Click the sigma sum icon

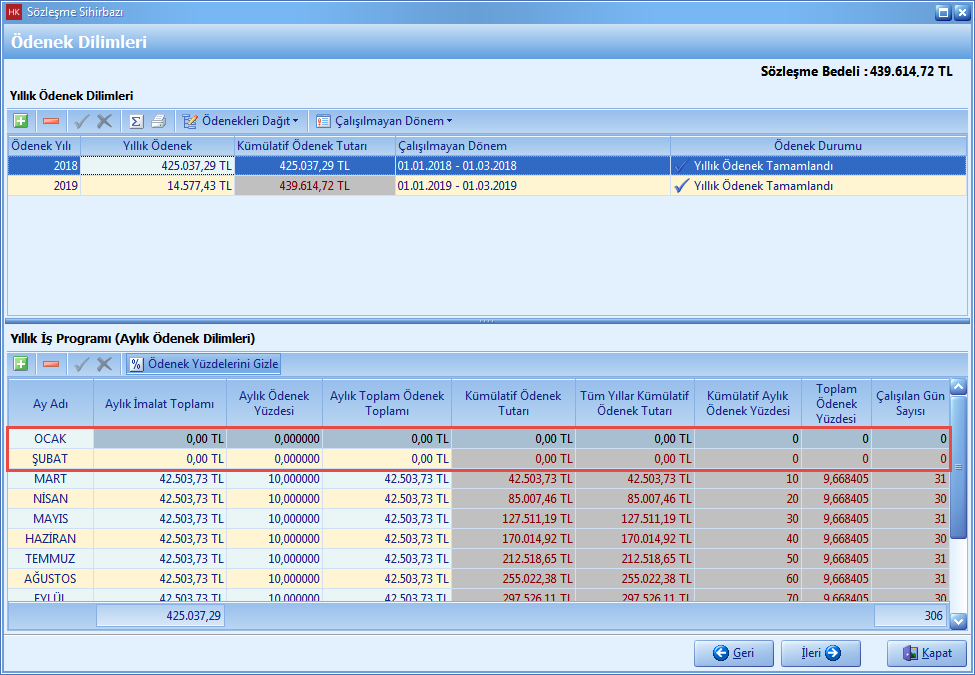pos(136,121)
